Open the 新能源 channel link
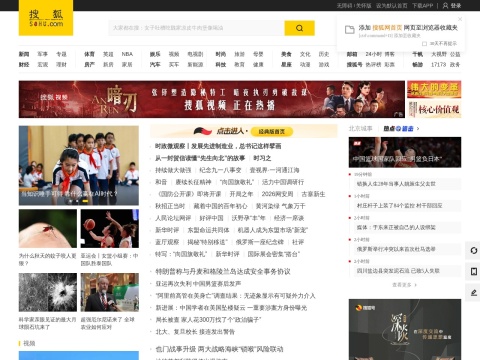This screenshot has height=360, width=480. [x=195, y=64]
